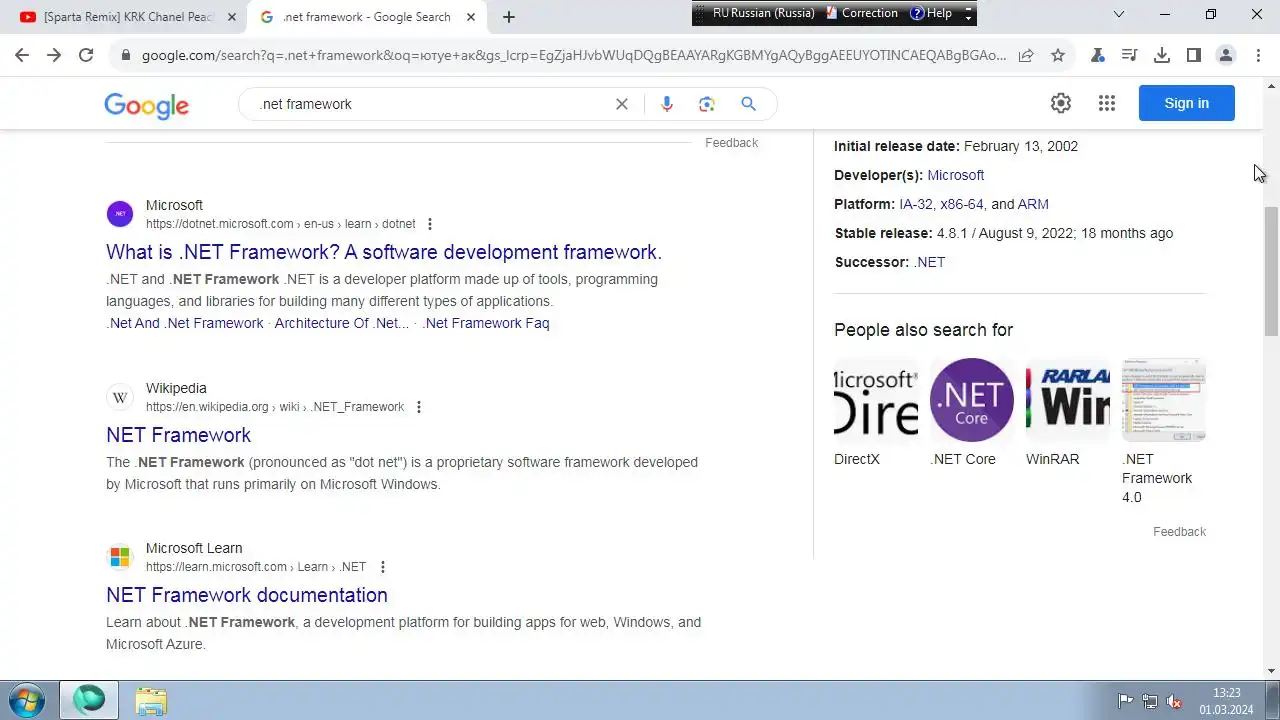The height and width of the screenshot is (720, 1280).
Task: Open Chrome tab search chevron
Action: point(1119,14)
